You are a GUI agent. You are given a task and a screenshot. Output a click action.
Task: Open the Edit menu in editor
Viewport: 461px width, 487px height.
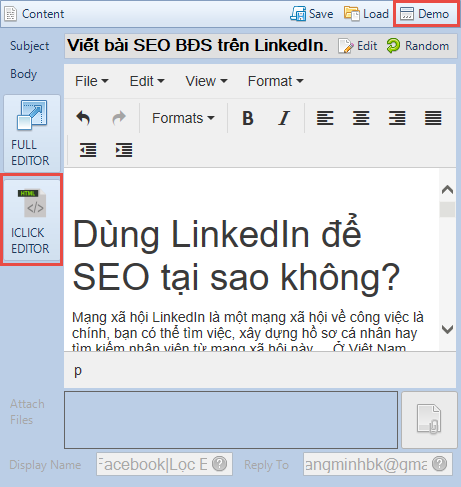click(147, 81)
